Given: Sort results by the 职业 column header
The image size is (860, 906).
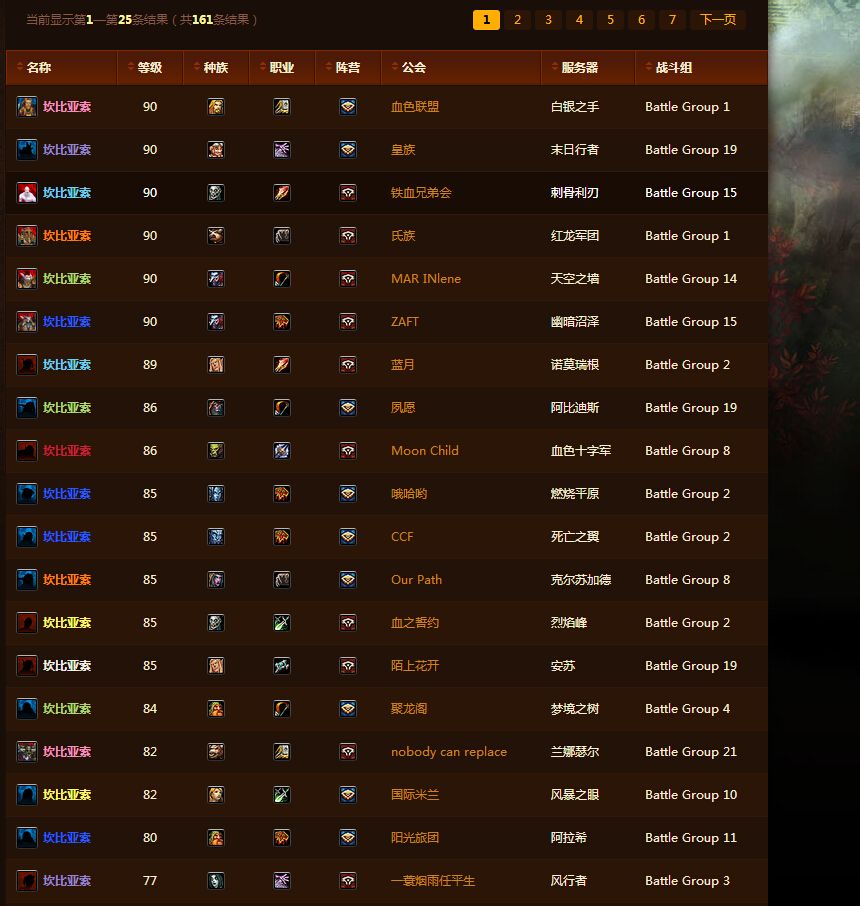Looking at the screenshot, I should point(281,68).
